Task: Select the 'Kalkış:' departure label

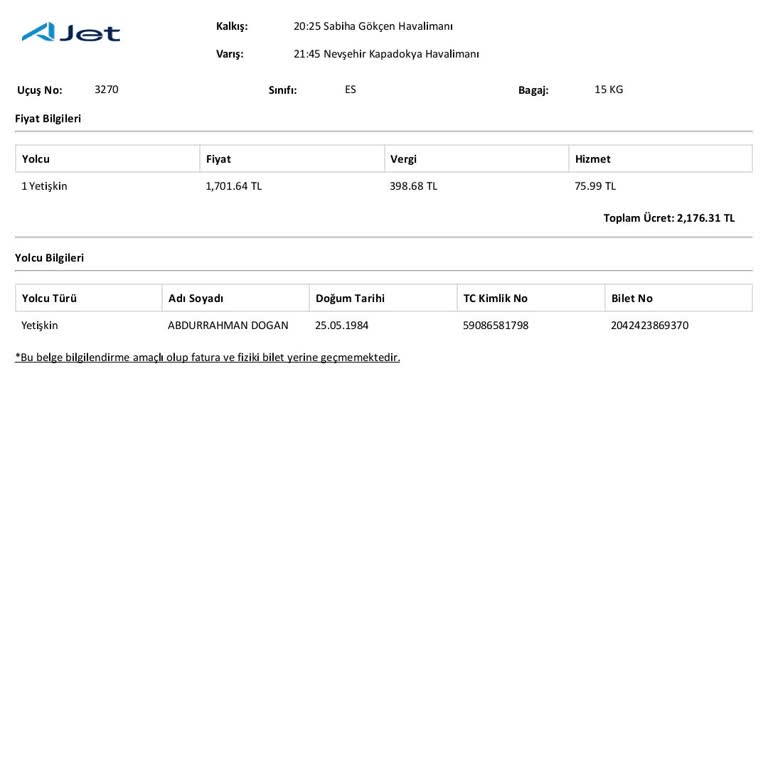Action: (232, 26)
